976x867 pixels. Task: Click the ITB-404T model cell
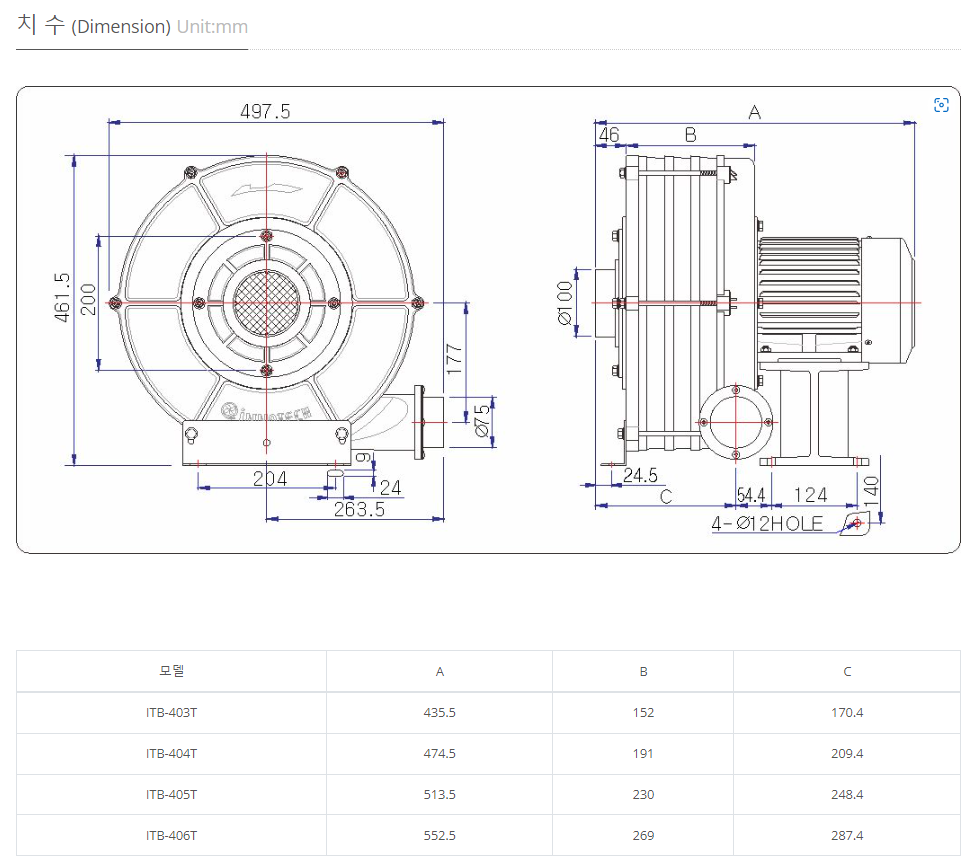point(171,754)
